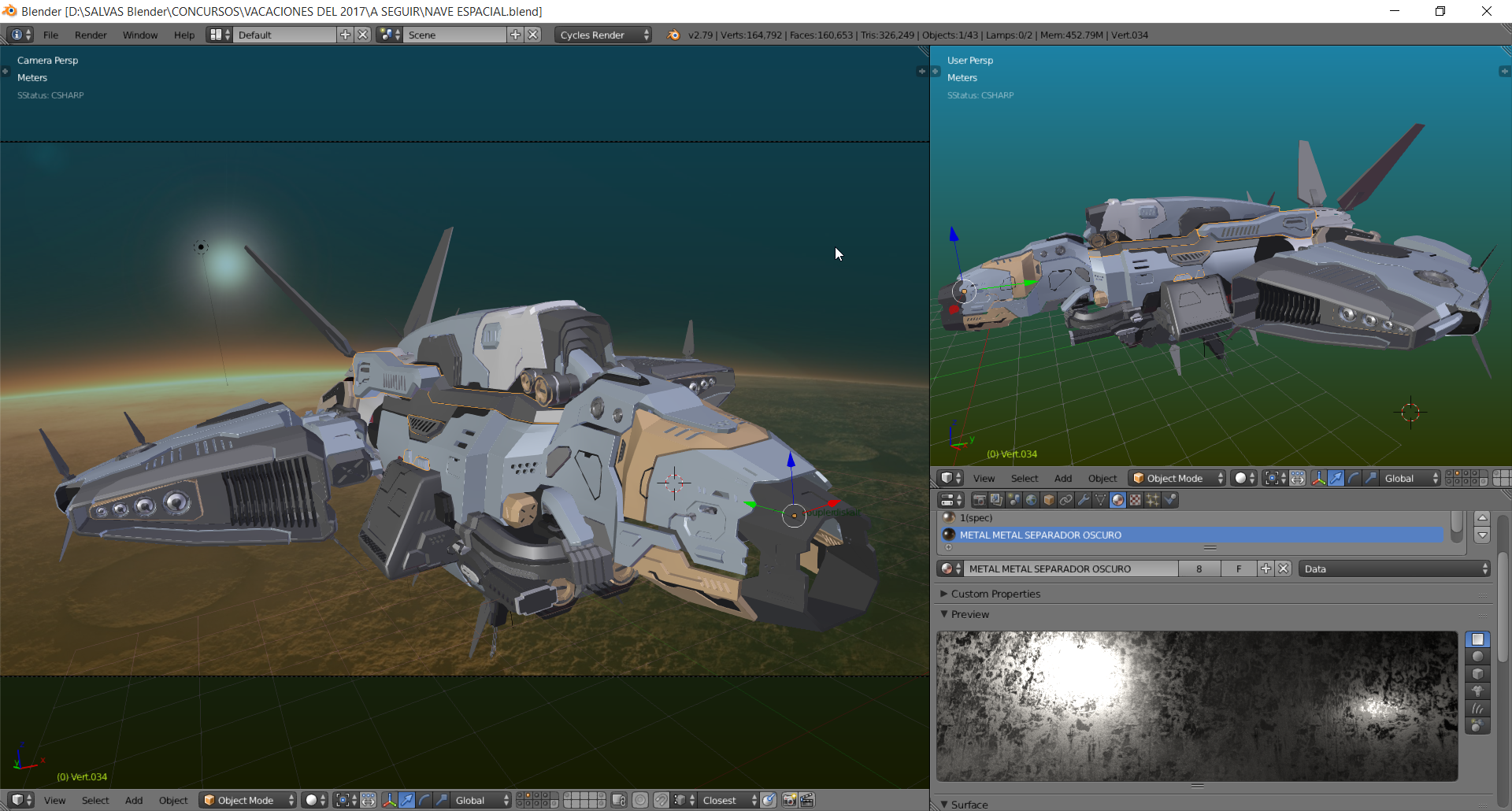Toggle proportional editing circle icon

pyautogui.click(x=641, y=800)
